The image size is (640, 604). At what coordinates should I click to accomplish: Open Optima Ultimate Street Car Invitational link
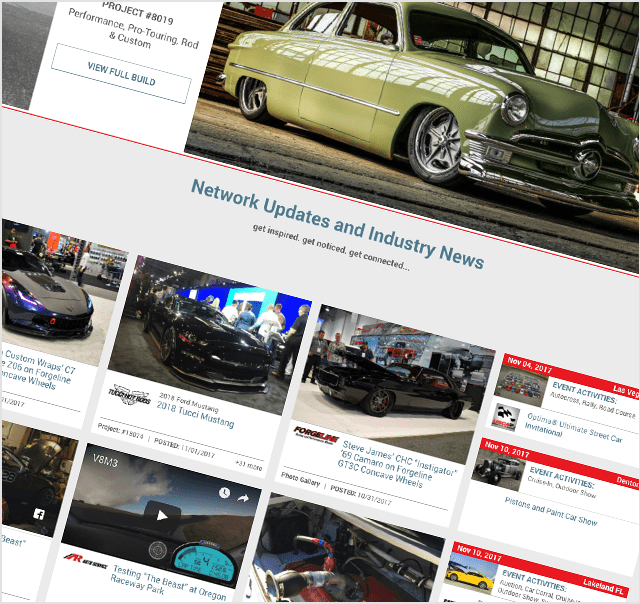coord(574,429)
